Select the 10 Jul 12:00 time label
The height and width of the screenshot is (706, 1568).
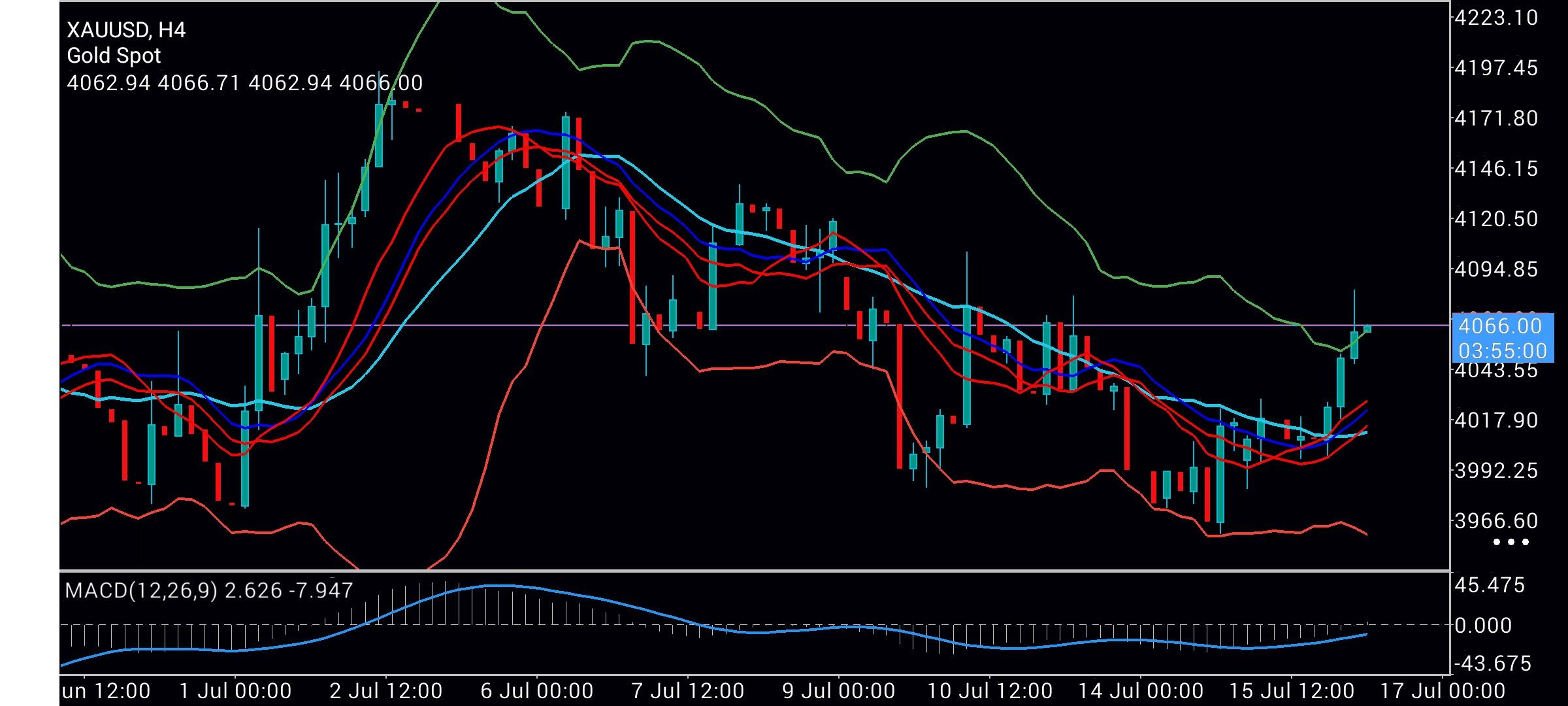click(990, 691)
